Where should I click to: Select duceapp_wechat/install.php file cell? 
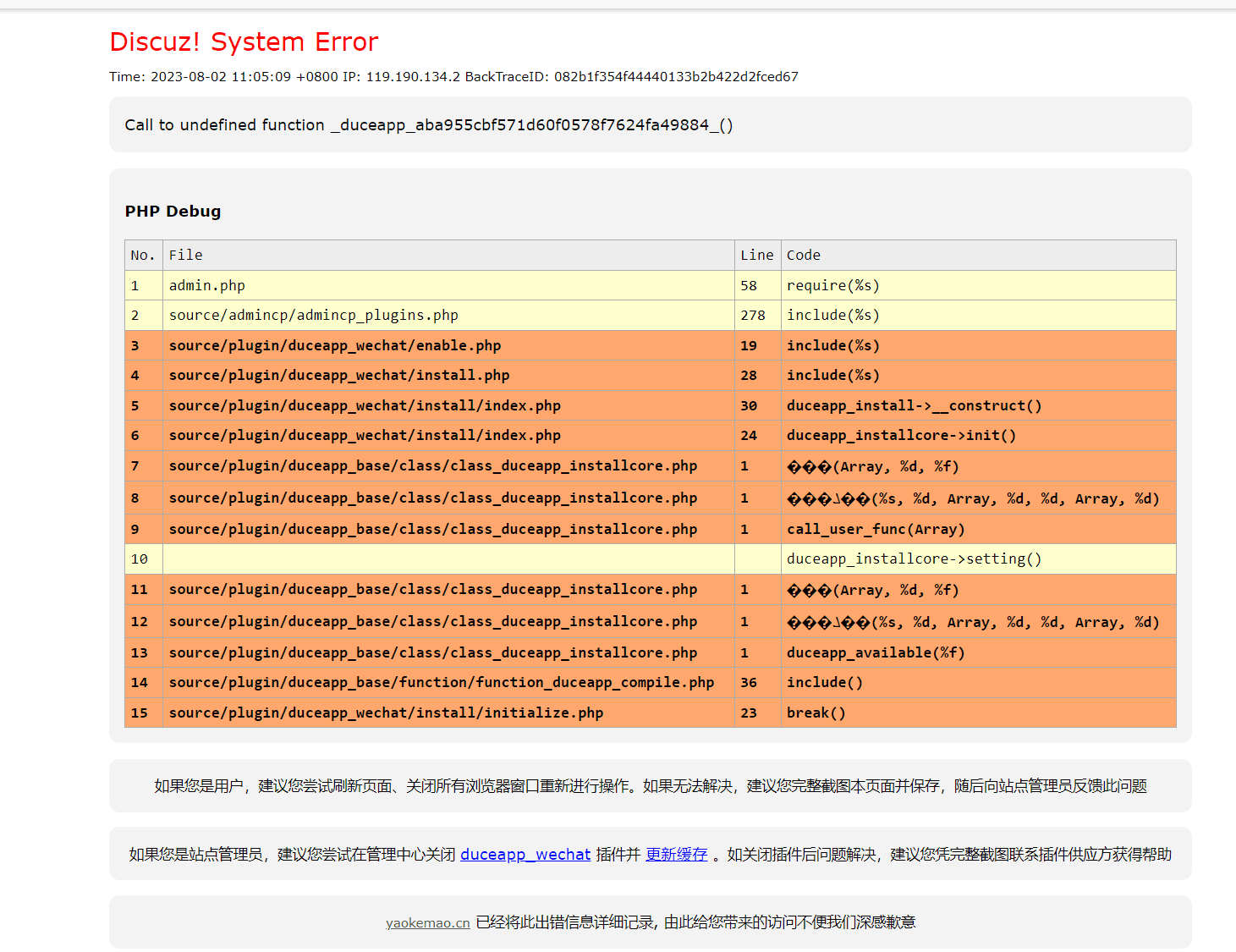tap(448, 375)
